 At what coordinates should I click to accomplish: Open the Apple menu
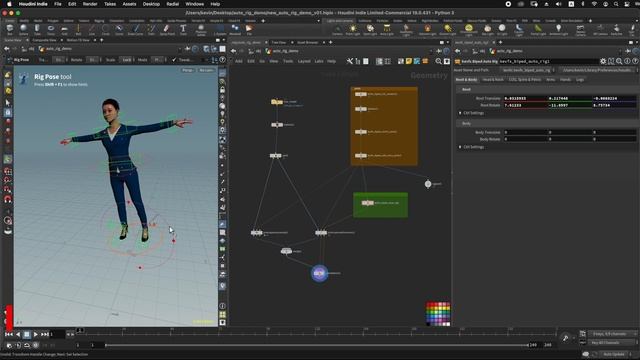(x=9, y=4)
